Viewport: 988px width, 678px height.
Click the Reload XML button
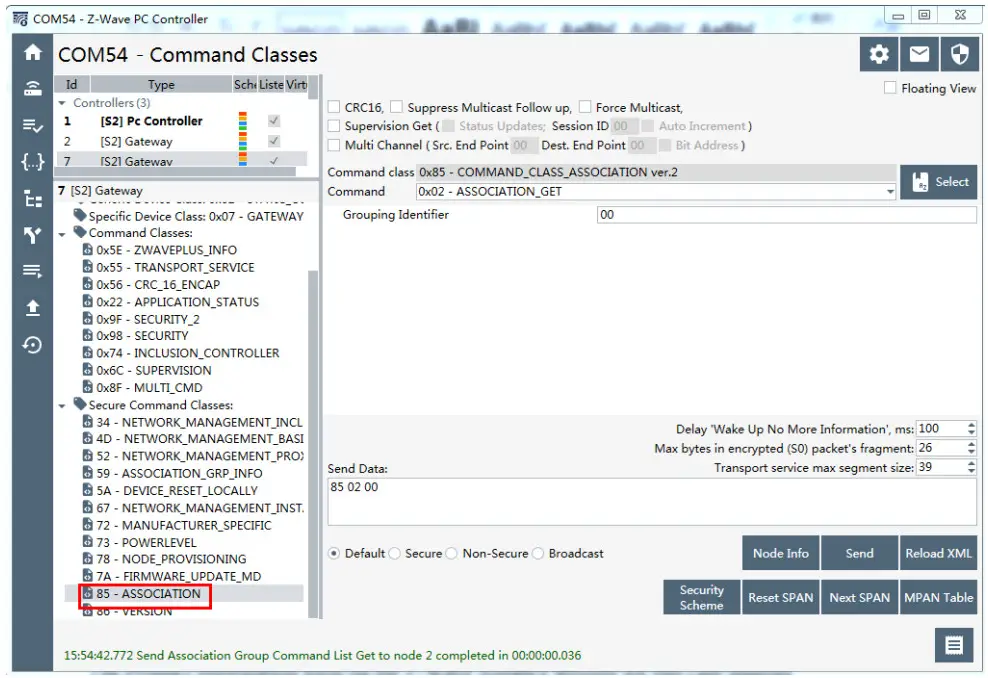coord(938,552)
